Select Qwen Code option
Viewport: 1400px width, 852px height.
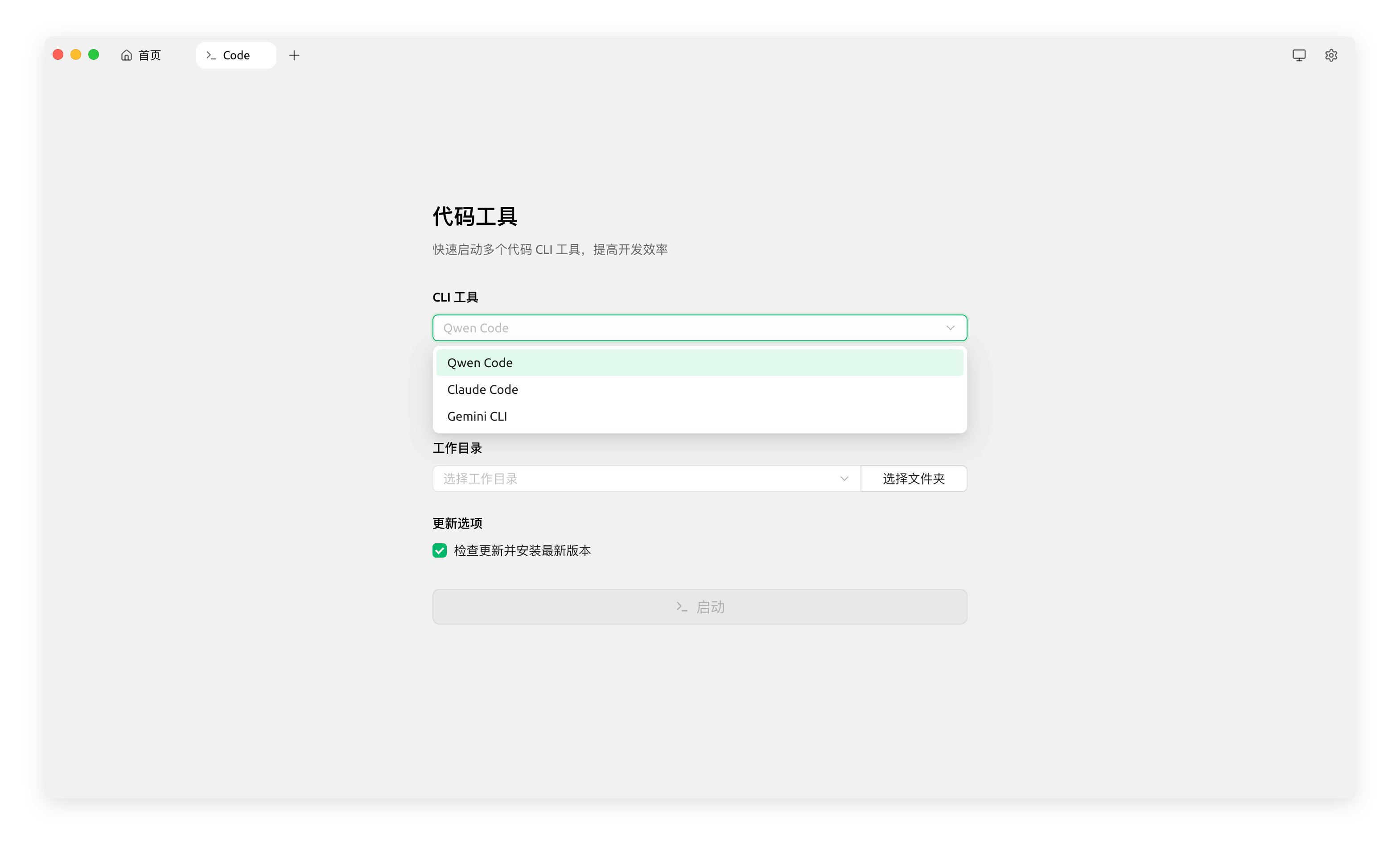700,363
